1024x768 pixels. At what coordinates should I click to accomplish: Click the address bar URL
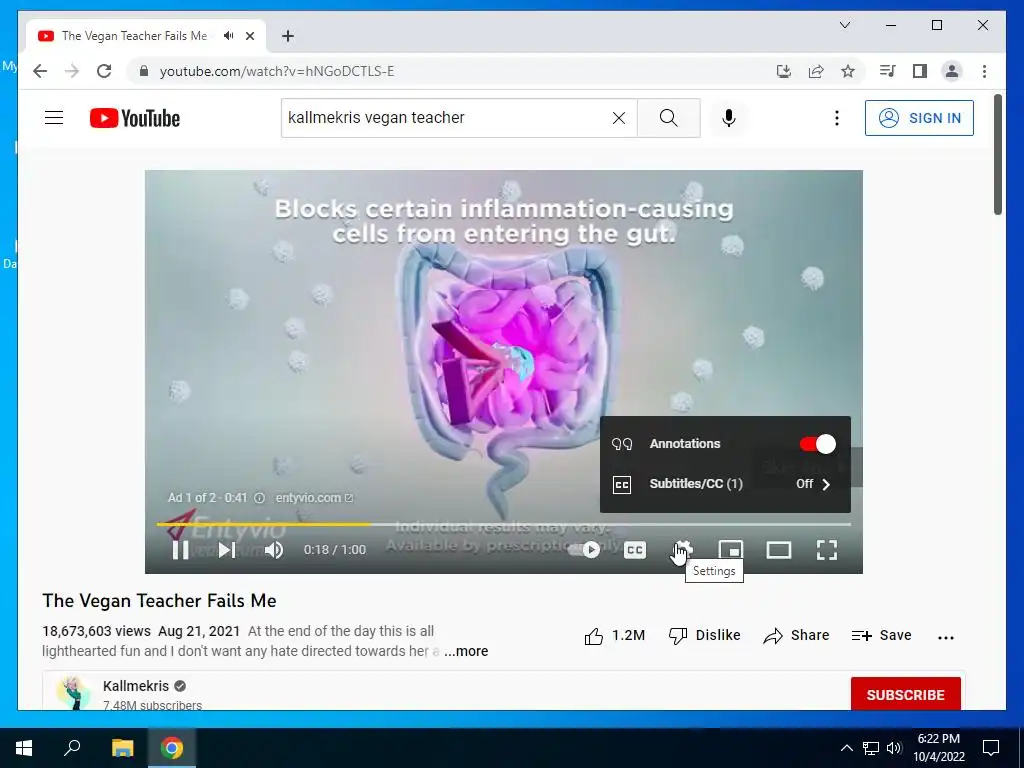pyautogui.click(x=277, y=71)
